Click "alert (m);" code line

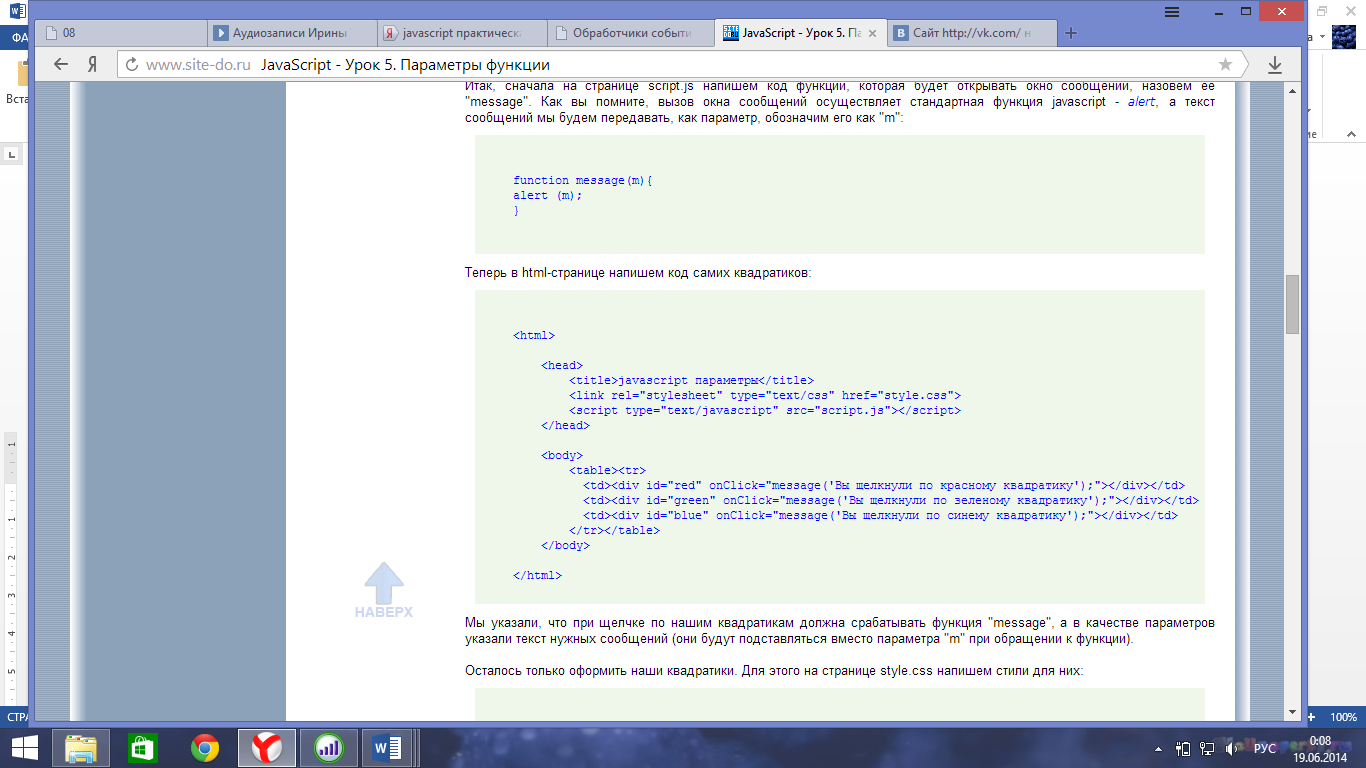coord(548,196)
